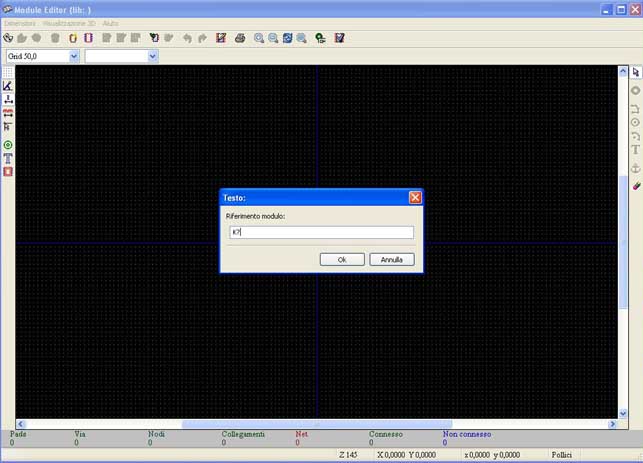The height and width of the screenshot is (463, 643).
Task: Open the empty zoom dropdown beside Grid
Action: pyautogui.click(x=153, y=56)
